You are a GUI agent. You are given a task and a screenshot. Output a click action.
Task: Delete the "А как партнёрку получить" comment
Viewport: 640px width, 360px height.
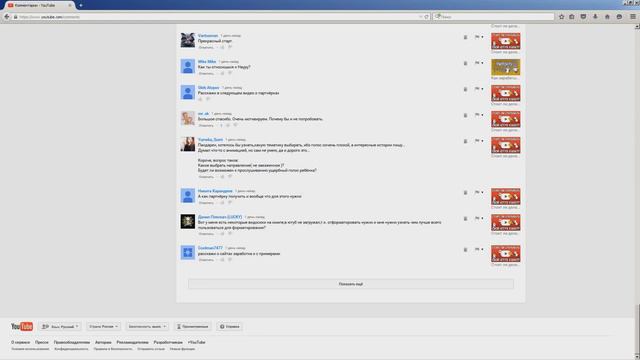[465, 193]
